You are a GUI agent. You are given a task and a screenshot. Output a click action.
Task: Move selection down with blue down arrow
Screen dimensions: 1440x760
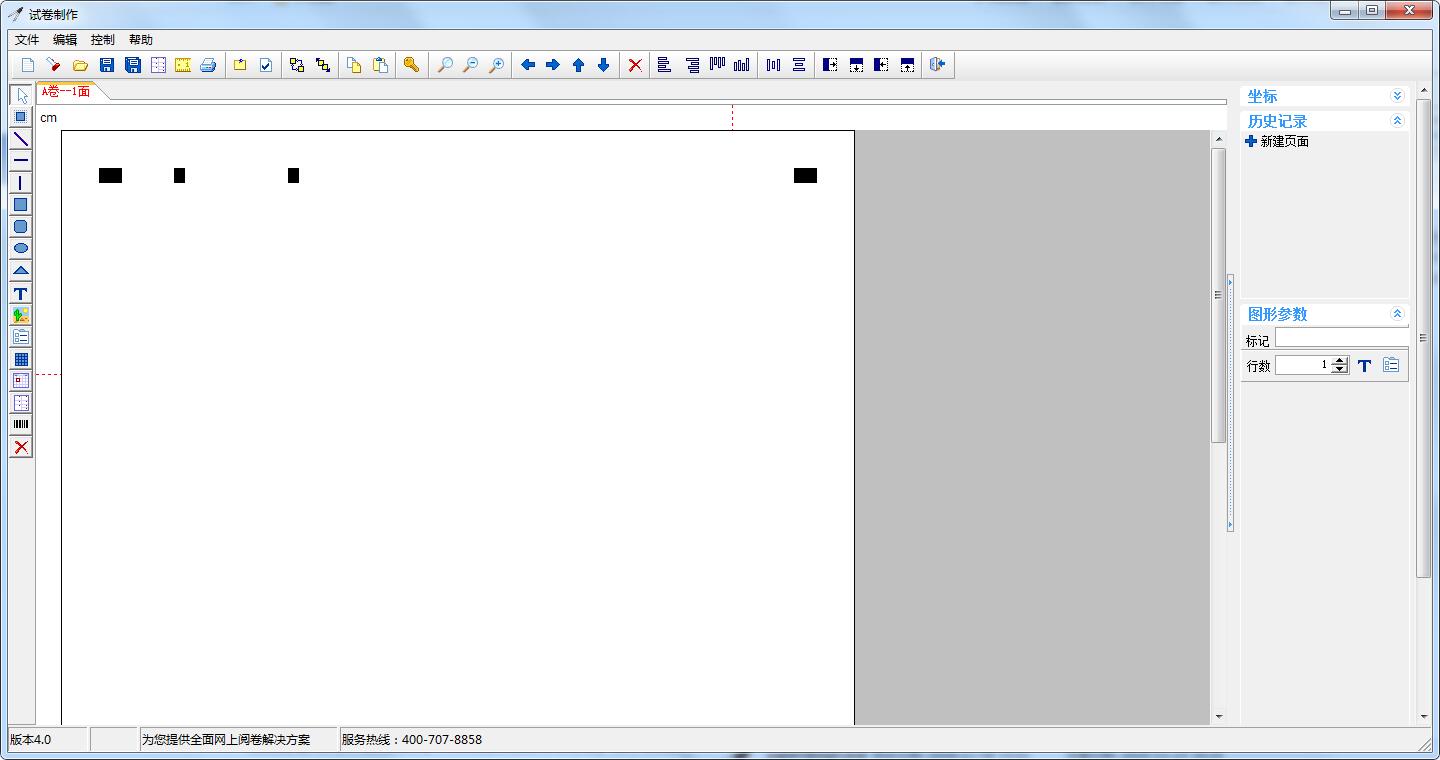tap(603, 65)
